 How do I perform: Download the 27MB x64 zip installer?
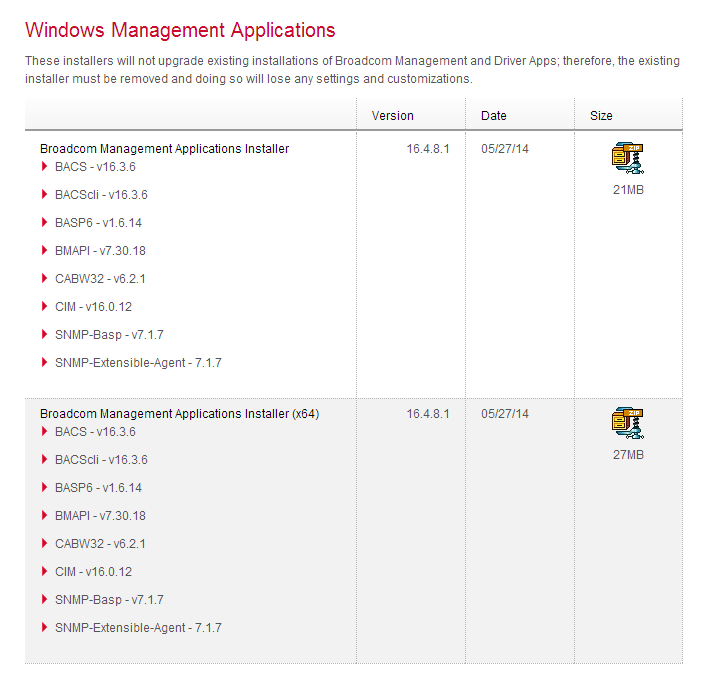pos(628,423)
